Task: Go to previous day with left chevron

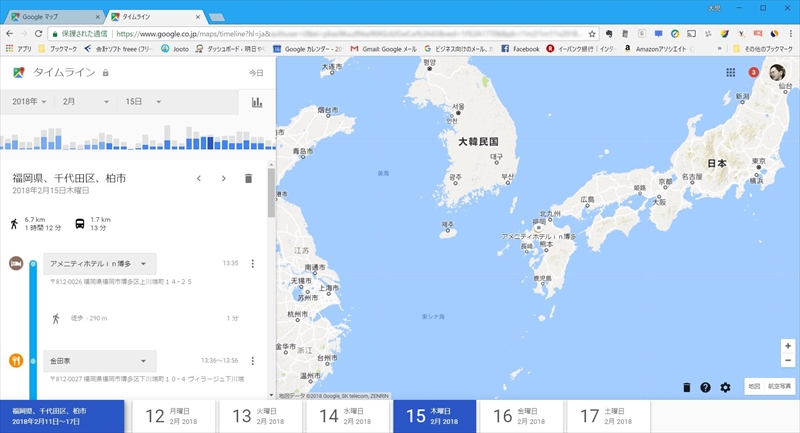Action: coord(199,179)
